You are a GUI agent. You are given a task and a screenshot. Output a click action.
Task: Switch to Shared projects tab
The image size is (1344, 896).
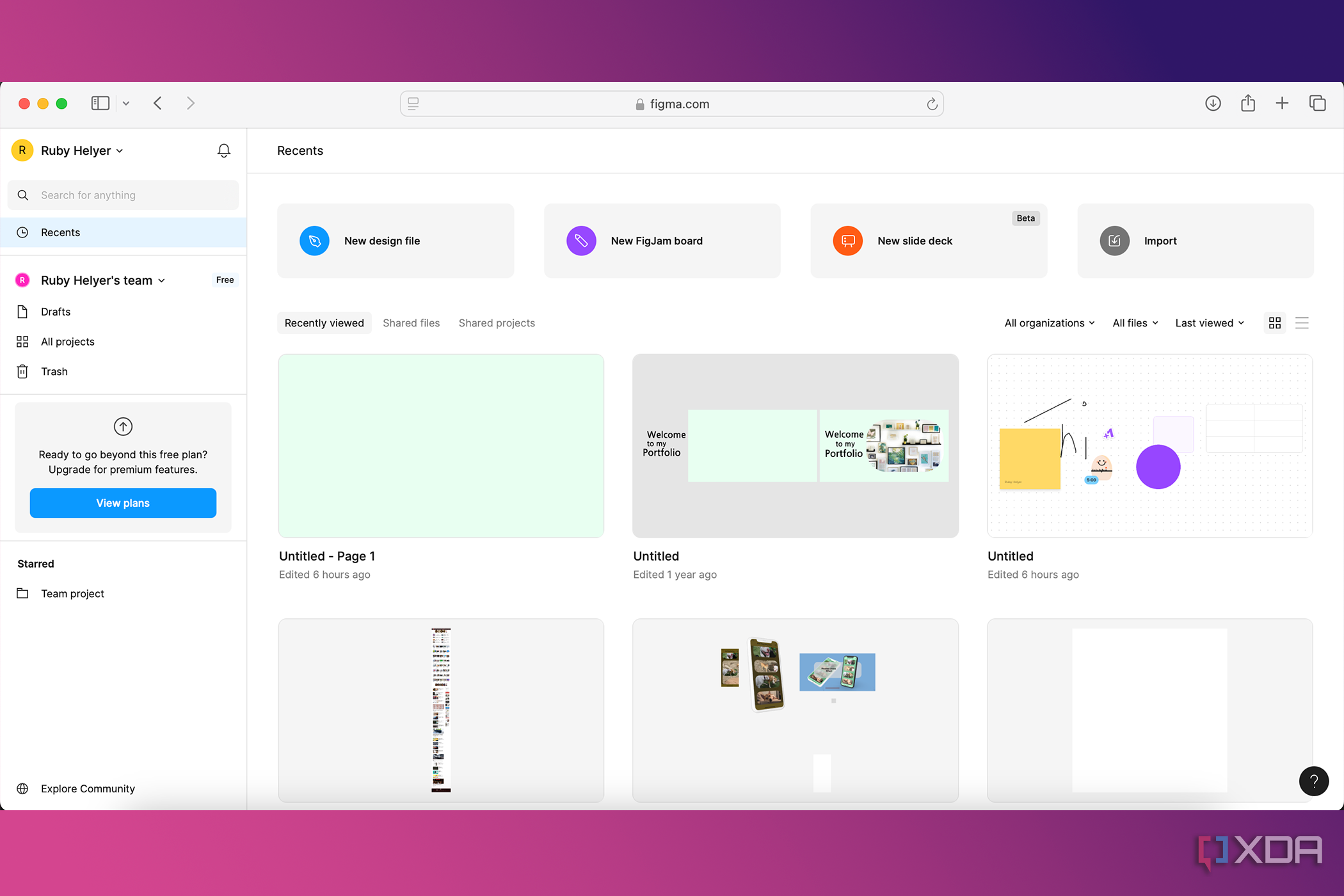tap(497, 323)
